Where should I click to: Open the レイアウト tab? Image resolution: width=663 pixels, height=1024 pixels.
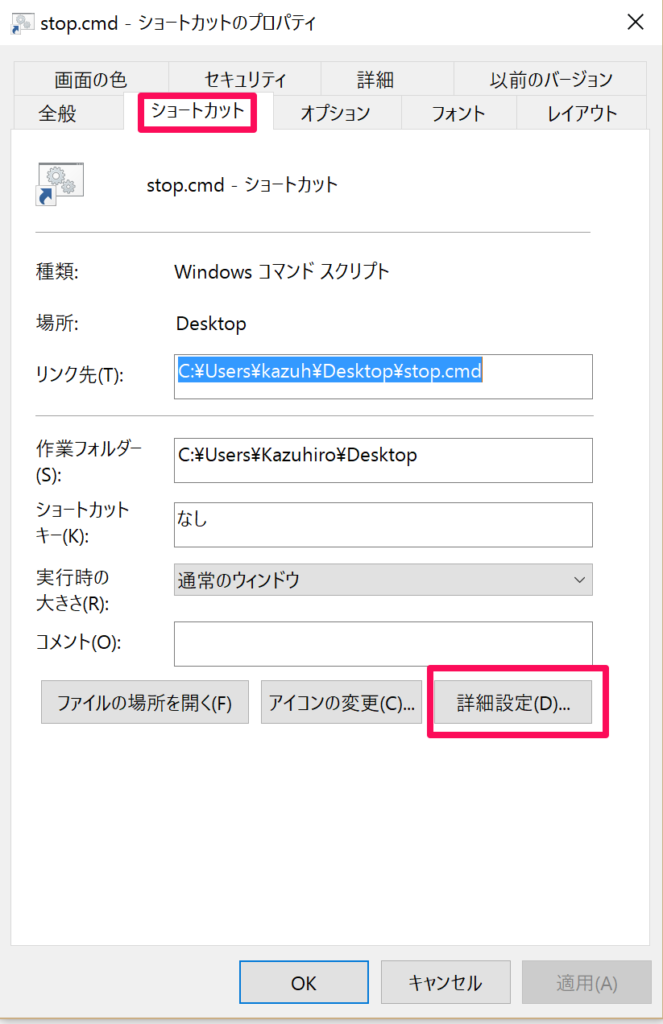tap(580, 114)
